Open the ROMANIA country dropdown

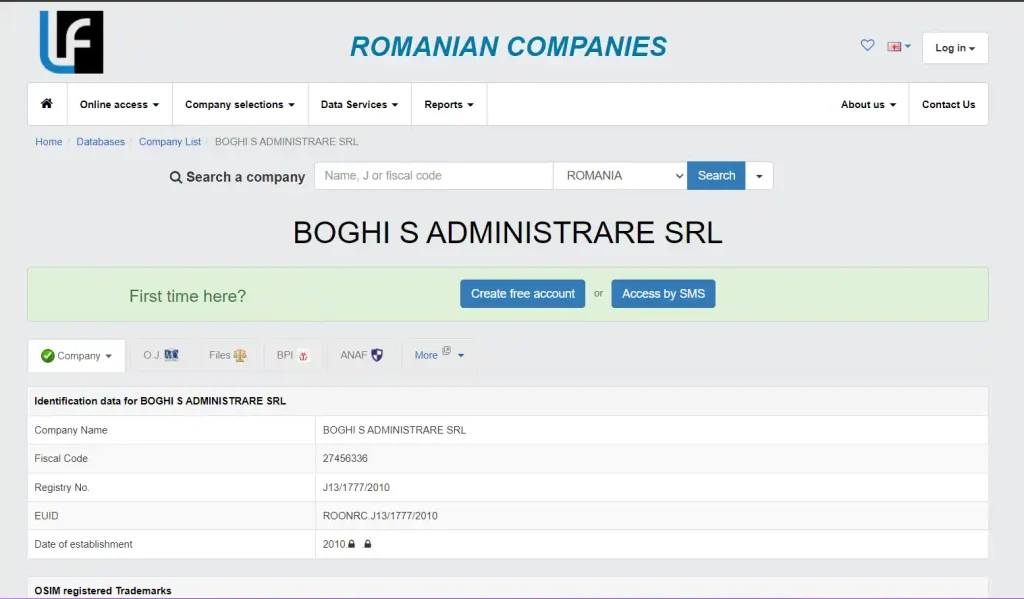(620, 176)
